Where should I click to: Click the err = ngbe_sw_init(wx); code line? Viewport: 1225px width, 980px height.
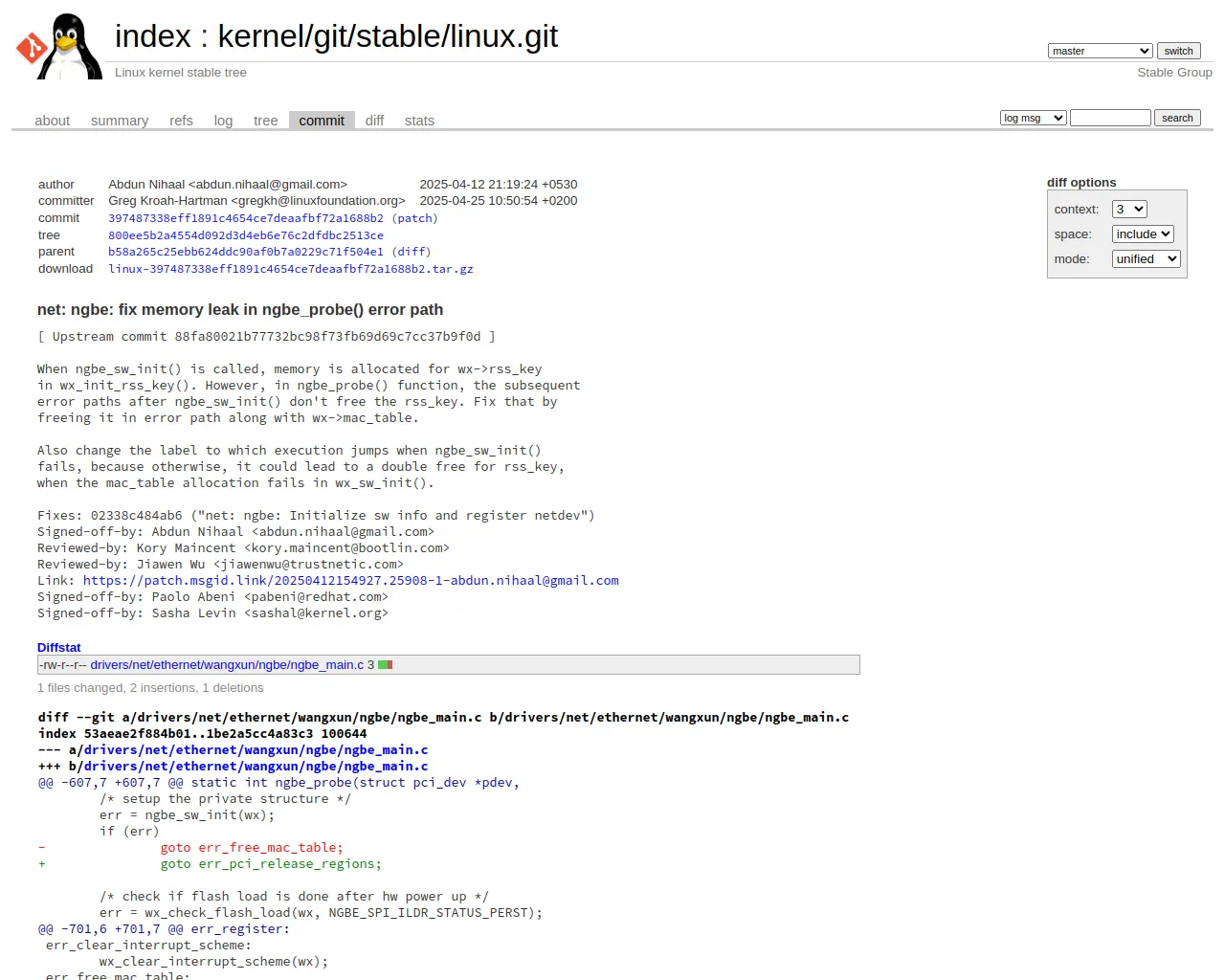tap(187, 815)
